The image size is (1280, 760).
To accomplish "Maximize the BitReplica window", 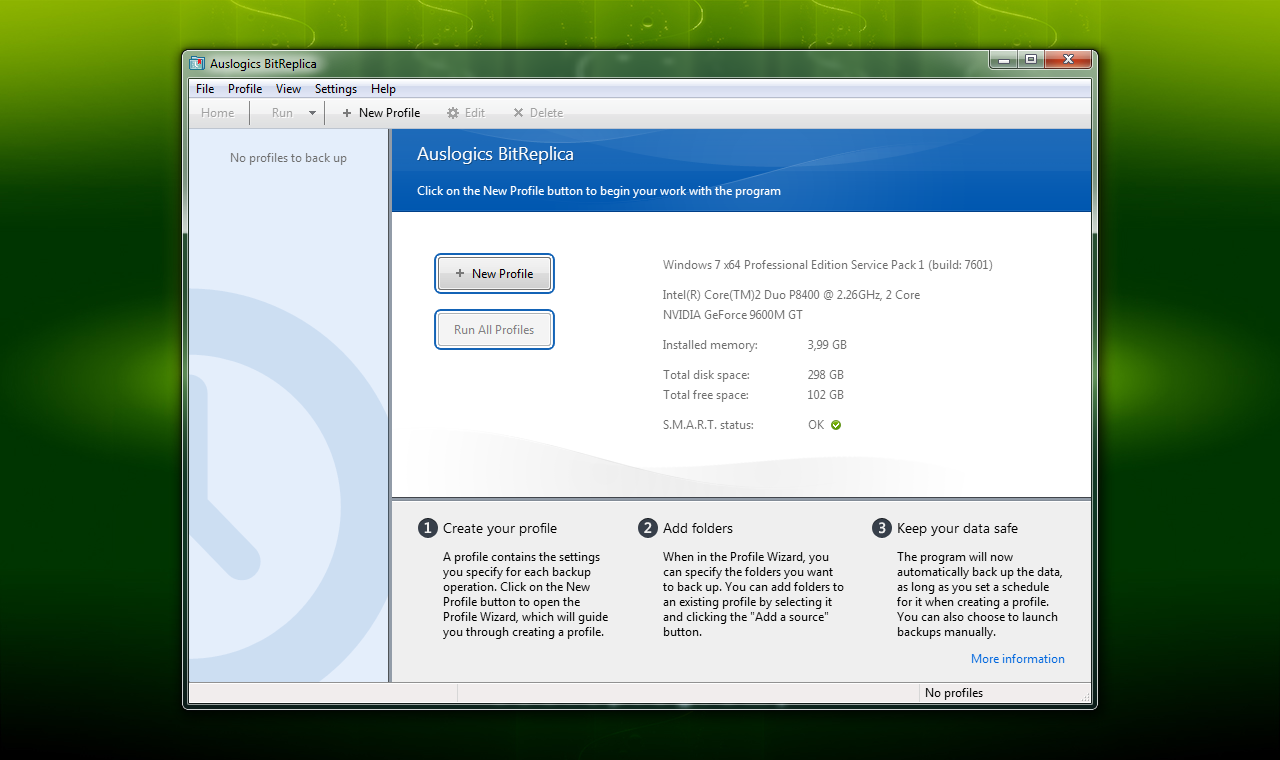I will 1031,59.
